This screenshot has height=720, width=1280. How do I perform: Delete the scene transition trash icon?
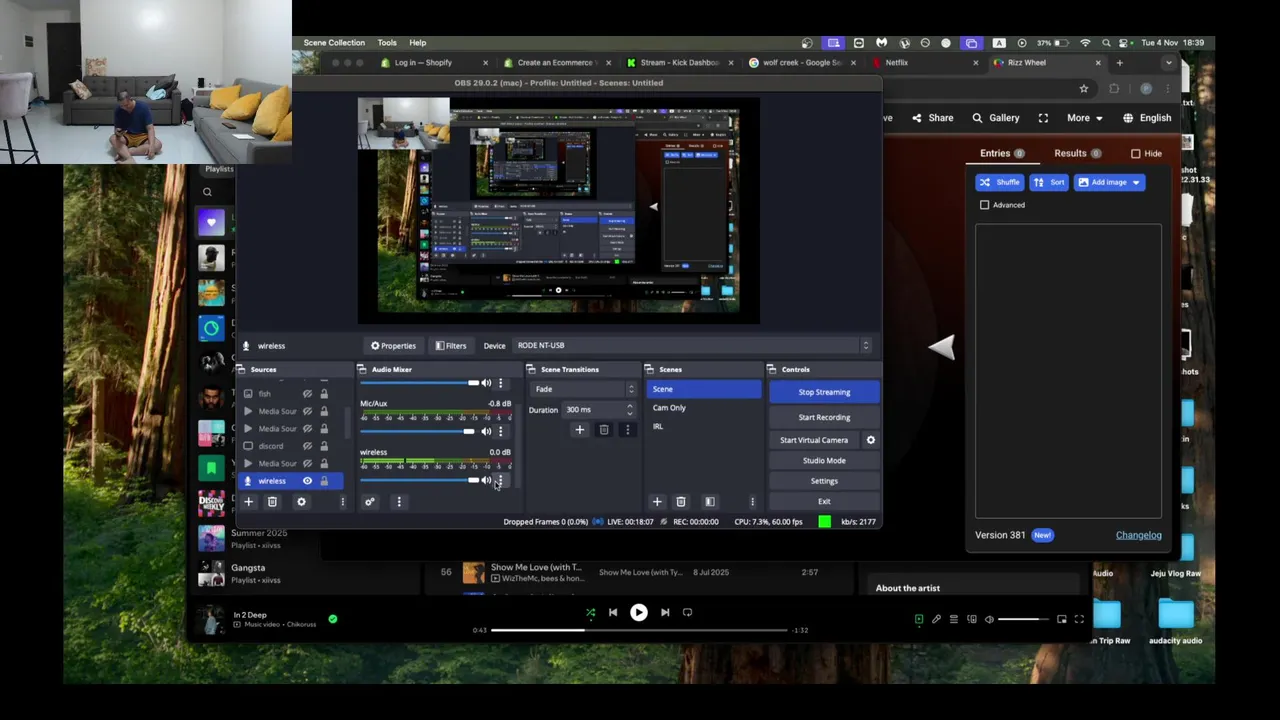point(603,430)
